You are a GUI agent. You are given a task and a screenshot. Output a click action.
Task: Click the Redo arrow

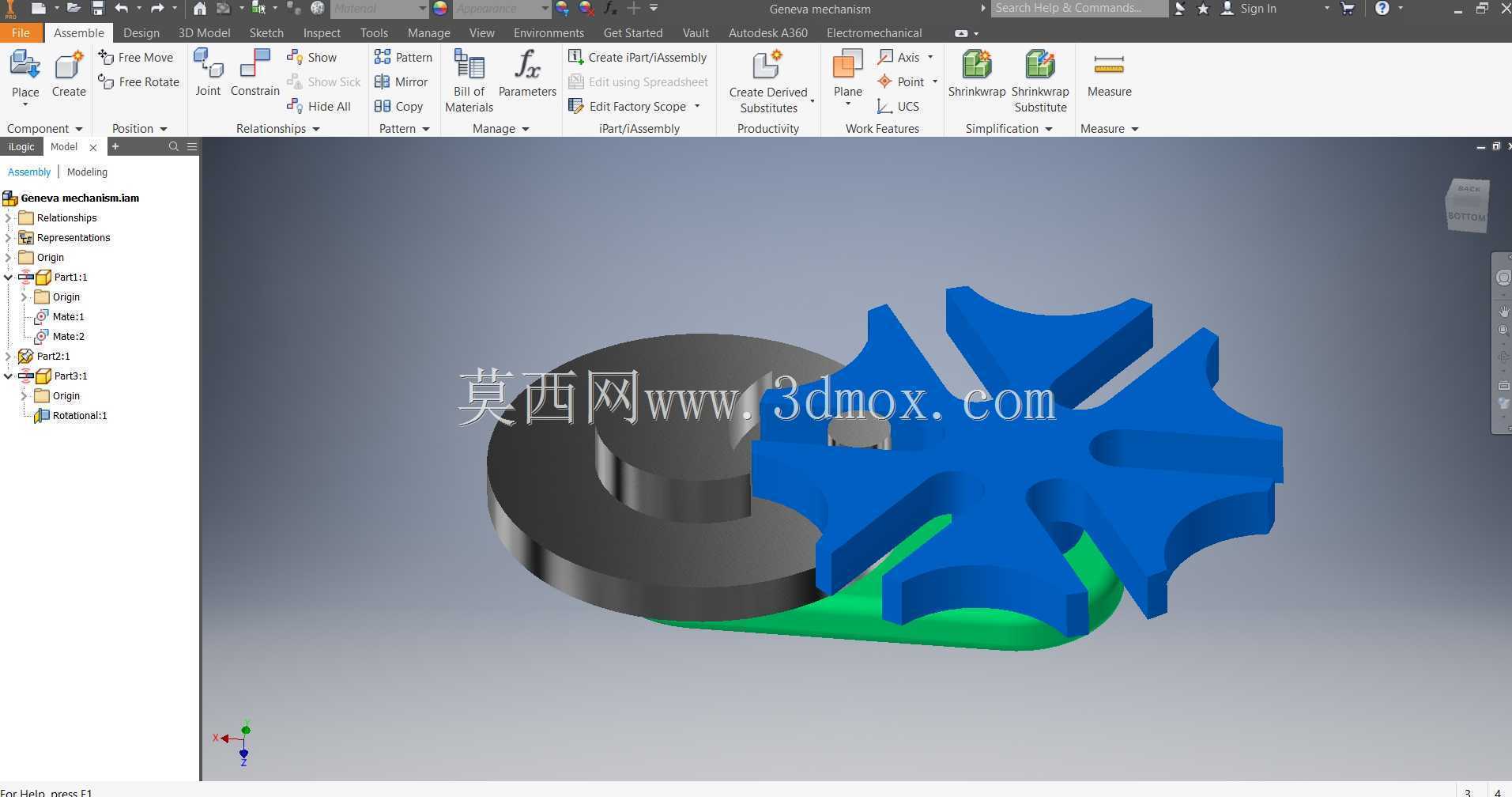[x=157, y=9]
